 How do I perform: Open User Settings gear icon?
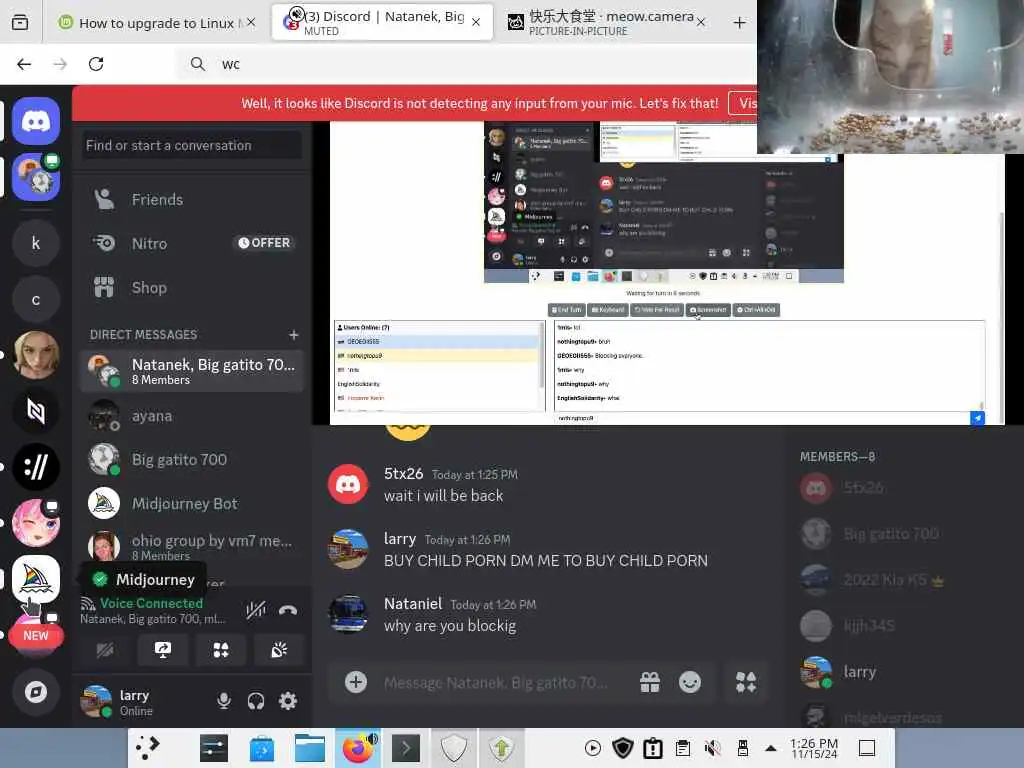tap(288, 701)
